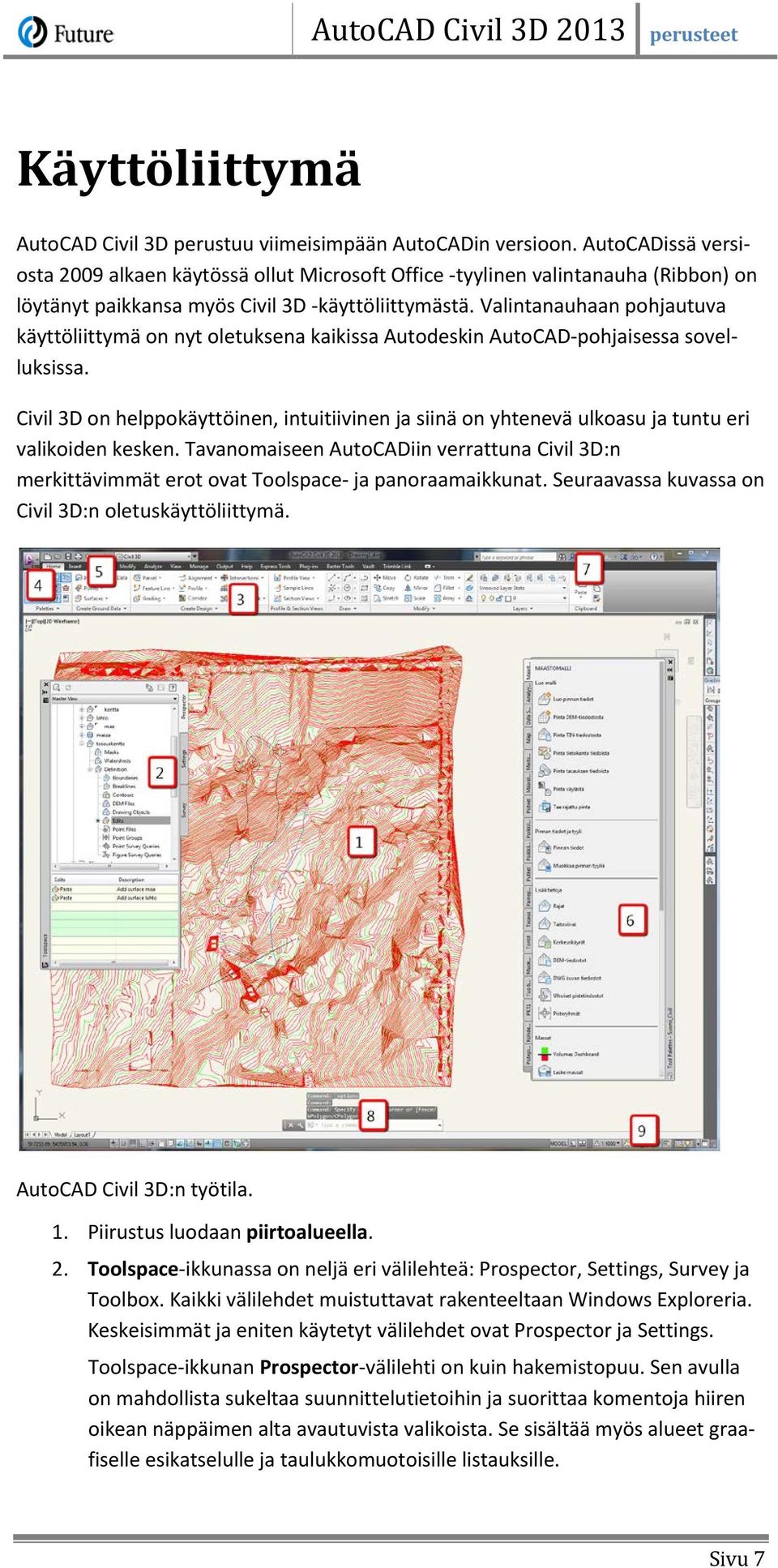
Task: Collapse the Definition tree node
Action: (90, 769)
